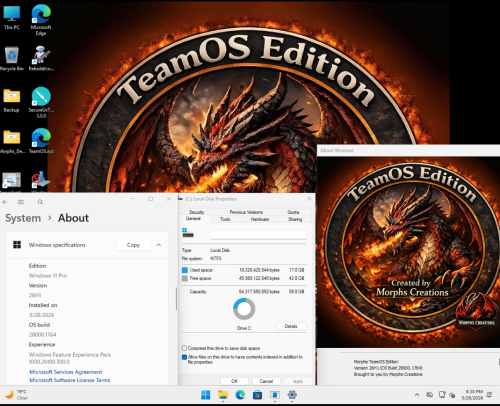Select the General tab
The height and width of the screenshot is (406, 500).
coord(194,219)
